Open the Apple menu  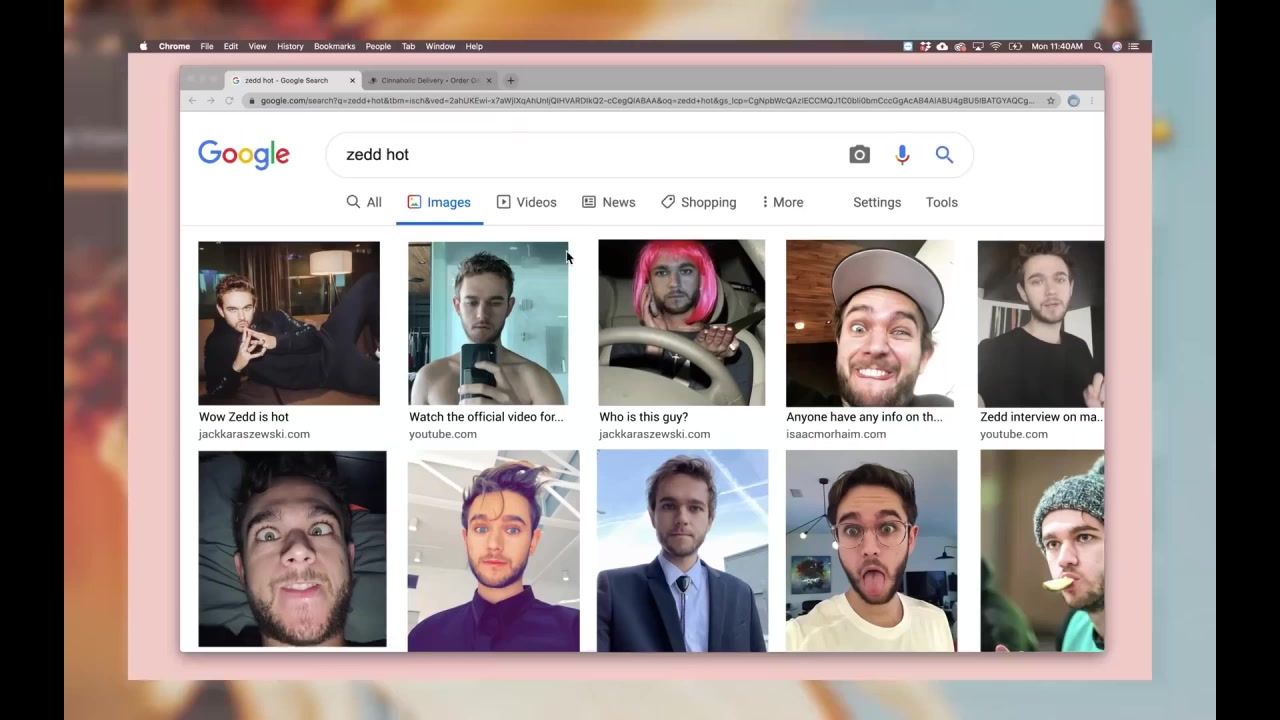[143, 46]
